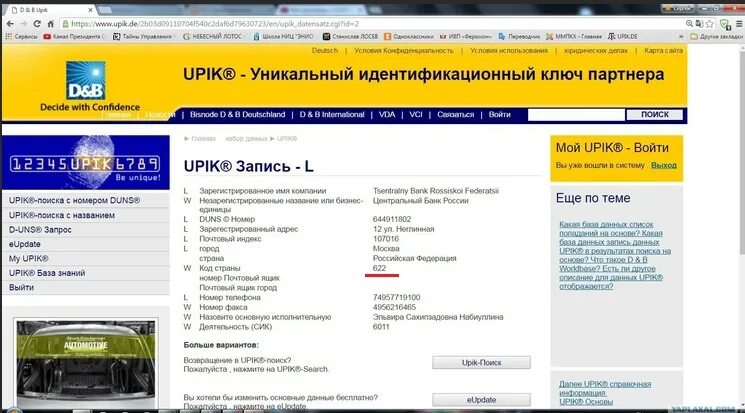Click the site search input field

coord(576,115)
